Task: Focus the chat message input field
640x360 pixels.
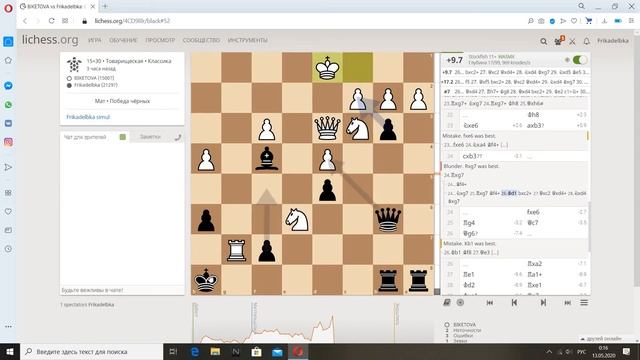Action: point(122,290)
